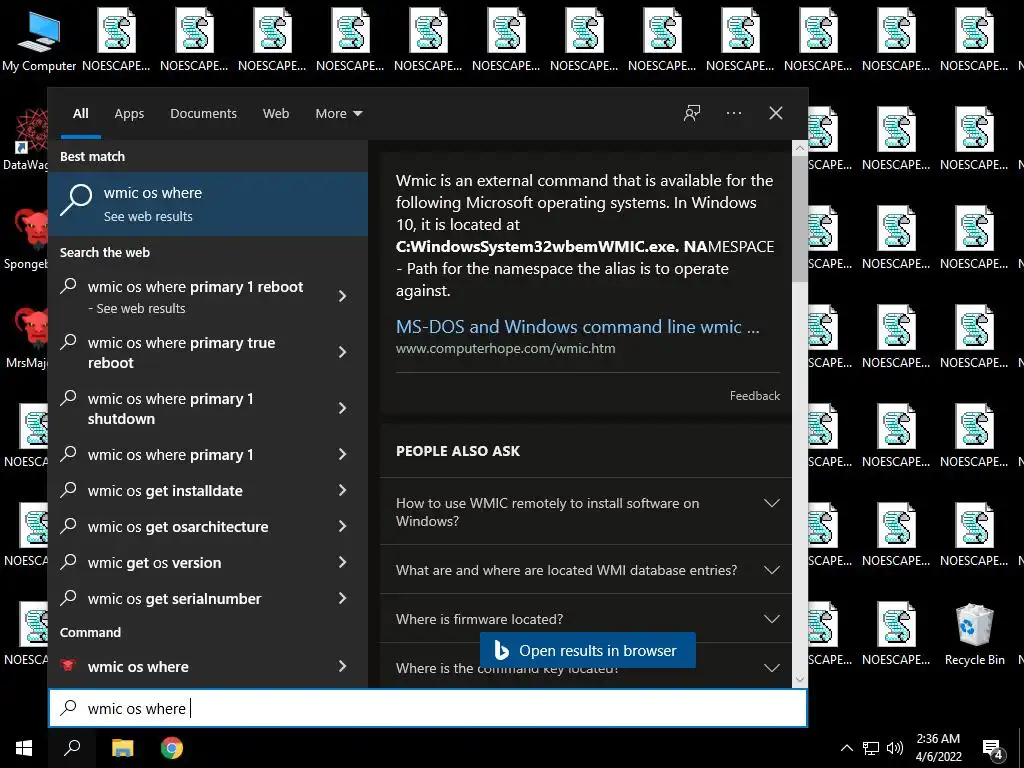The height and width of the screenshot is (768, 1024).
Task: Click the search box magnifier icon
Action: tap(69, 708)
